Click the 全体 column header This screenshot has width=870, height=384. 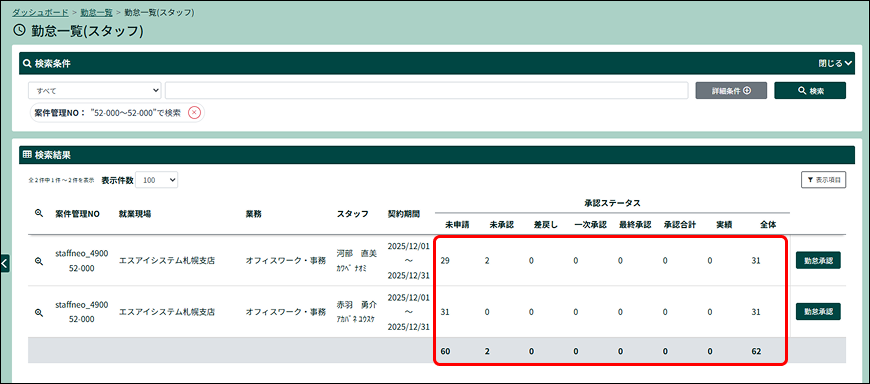click(768, 225)
